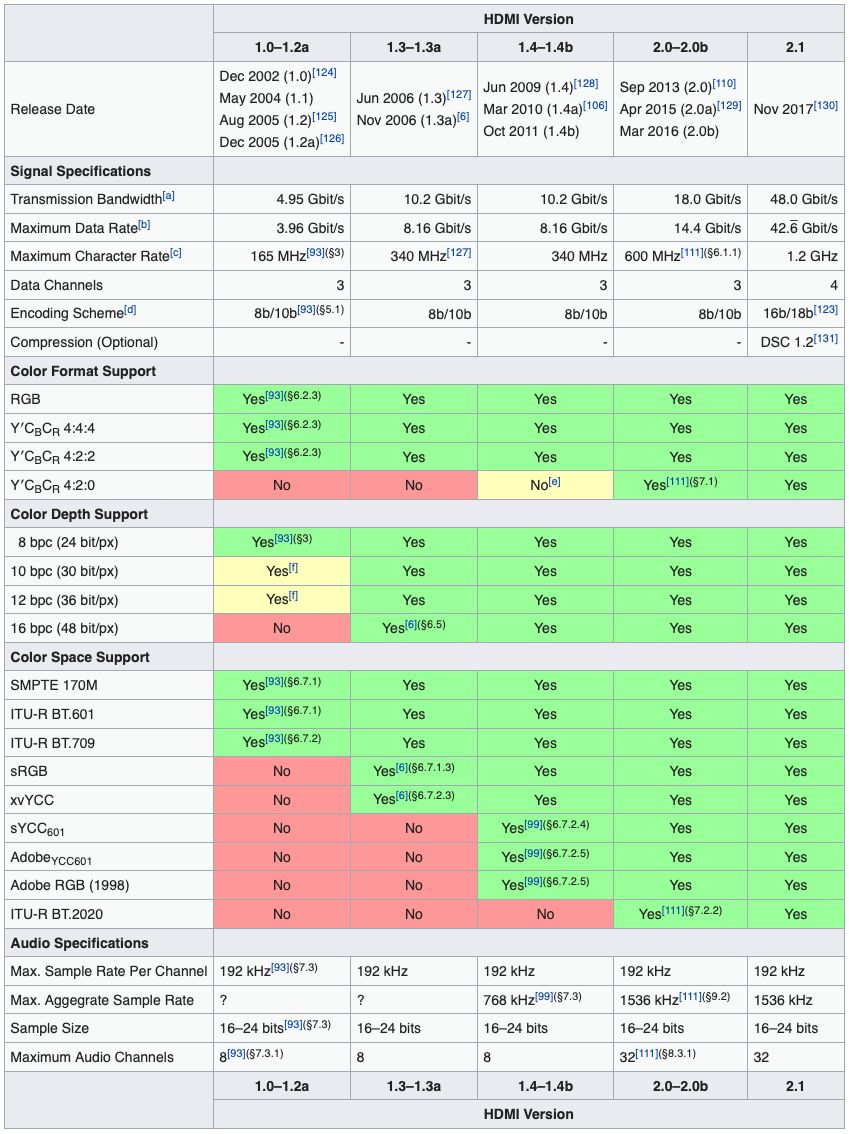Follow citation 127 beside Jun 2006 (1.3)
The width and height of the screenshot is (849, 1134).
(x=459, y=94)
